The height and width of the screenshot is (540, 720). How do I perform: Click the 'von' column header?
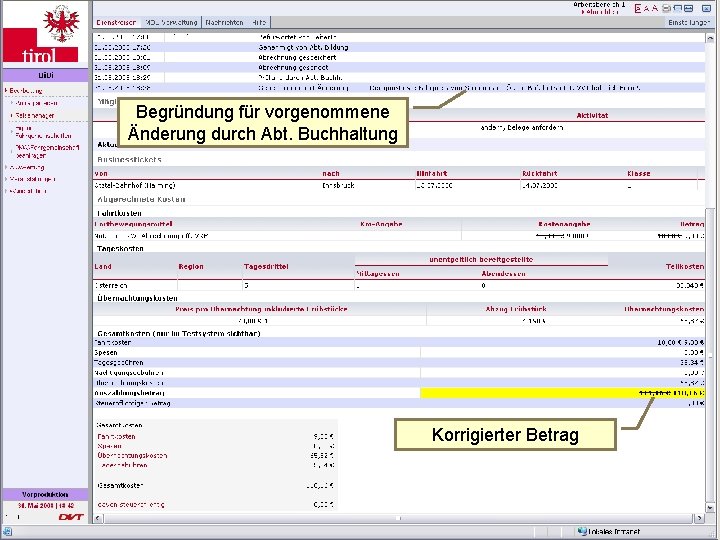click(x=101, y=174)
